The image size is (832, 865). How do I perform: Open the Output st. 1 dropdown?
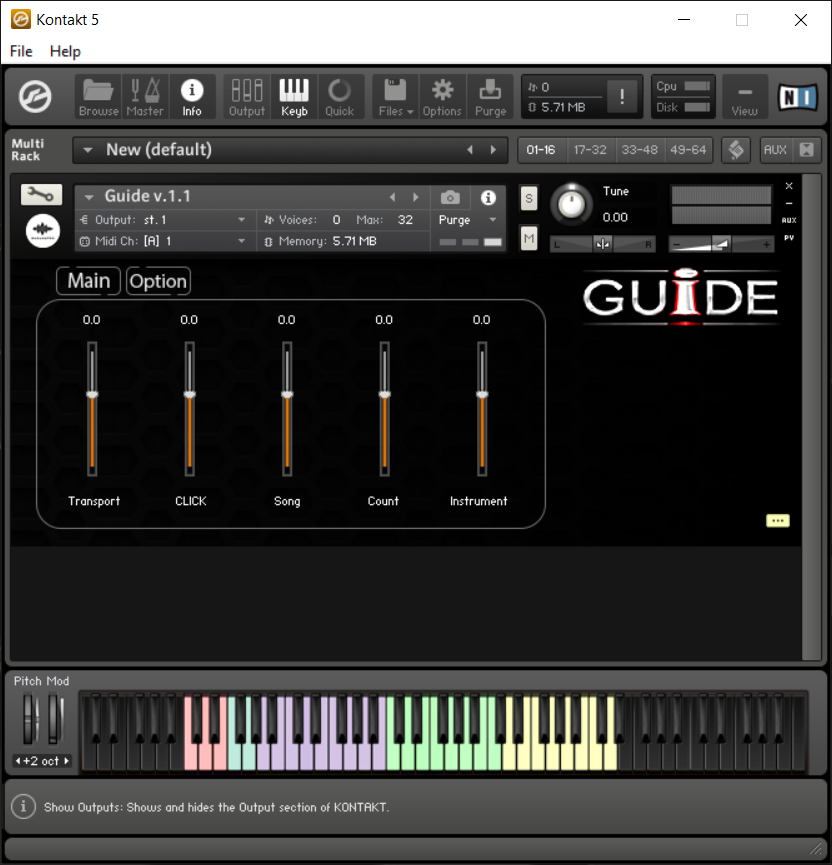click(164, 220)
